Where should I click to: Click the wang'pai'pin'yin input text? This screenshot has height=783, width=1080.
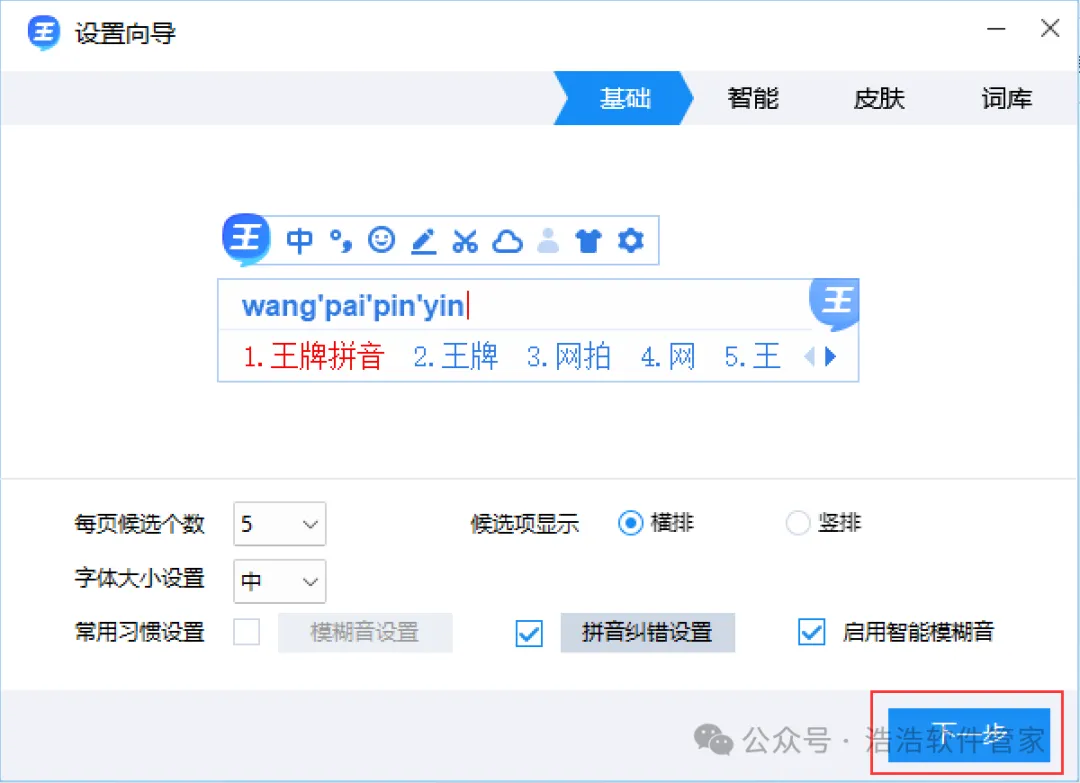point(353,306)
